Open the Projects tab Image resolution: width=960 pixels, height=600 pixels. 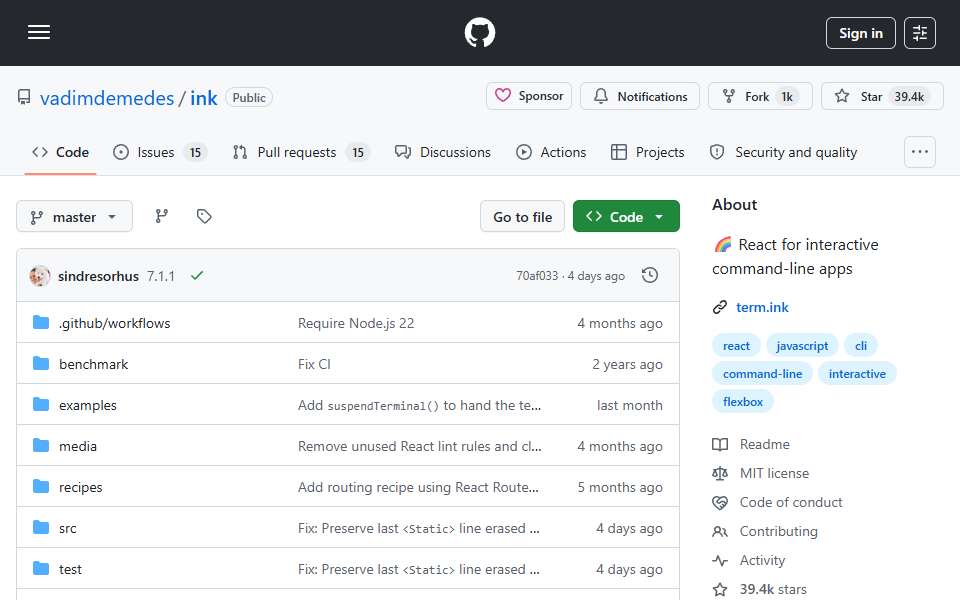(648, 152)
